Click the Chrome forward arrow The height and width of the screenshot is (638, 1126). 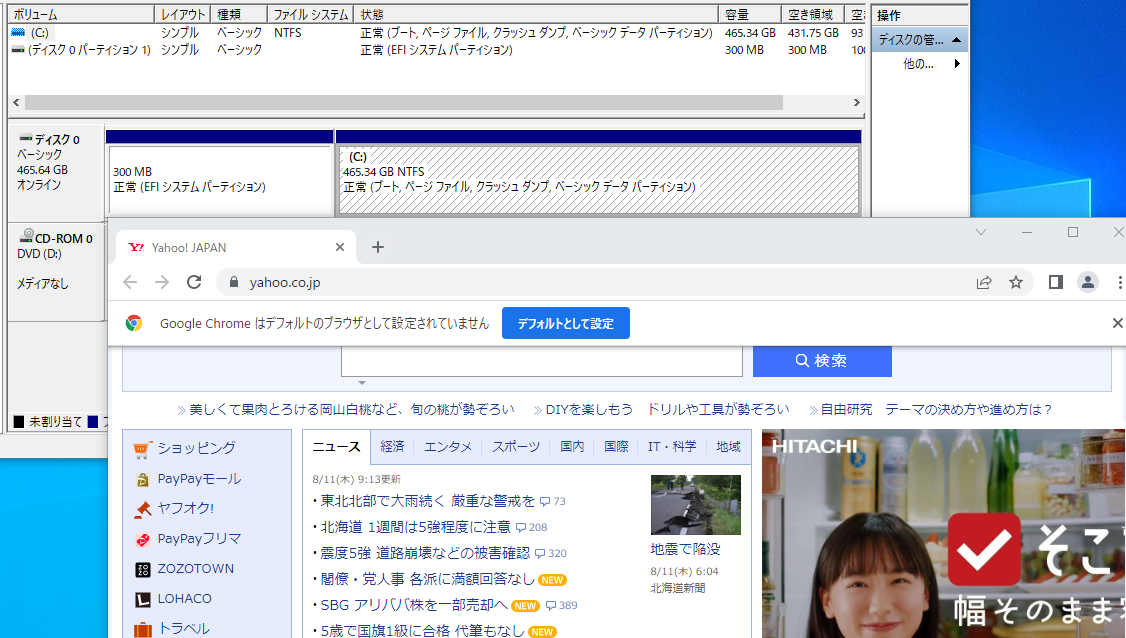[x=162, y=282]
